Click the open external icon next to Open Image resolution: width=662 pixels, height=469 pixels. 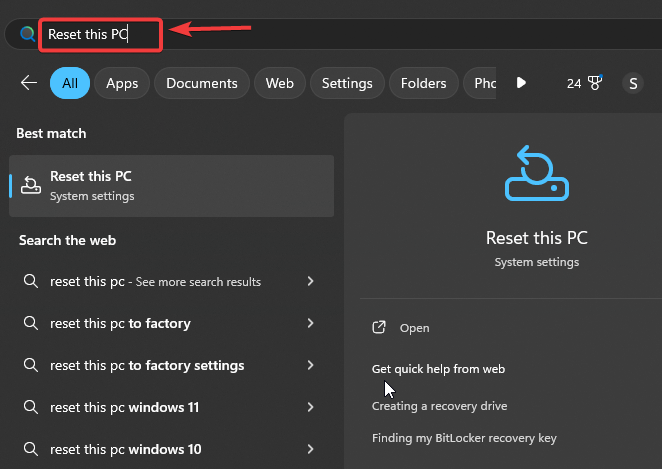(379, 327)
